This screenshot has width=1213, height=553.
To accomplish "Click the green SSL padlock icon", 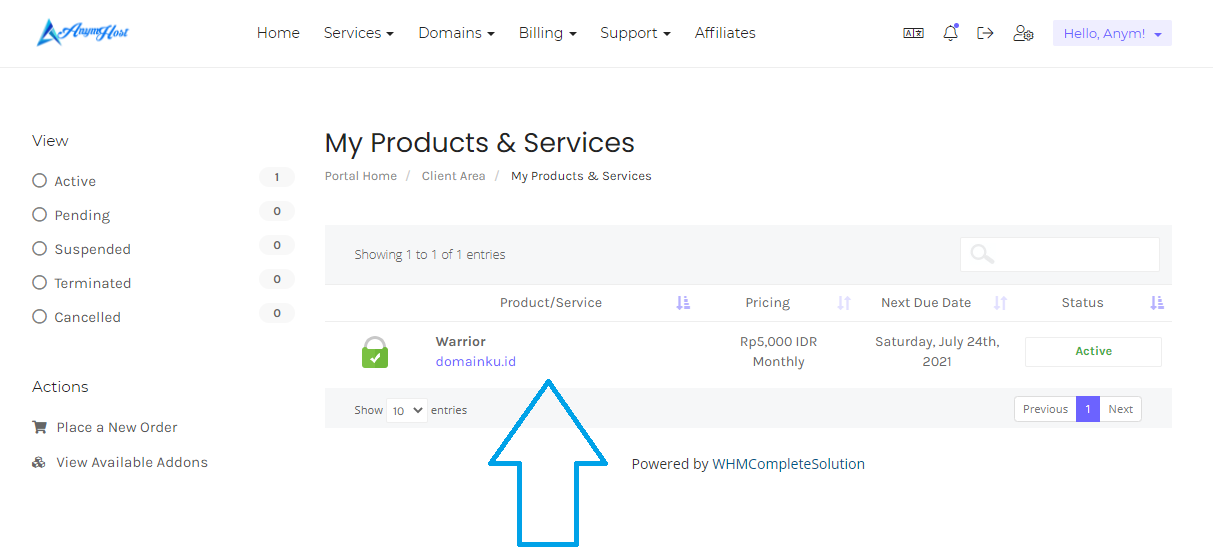I will [375, 352].
